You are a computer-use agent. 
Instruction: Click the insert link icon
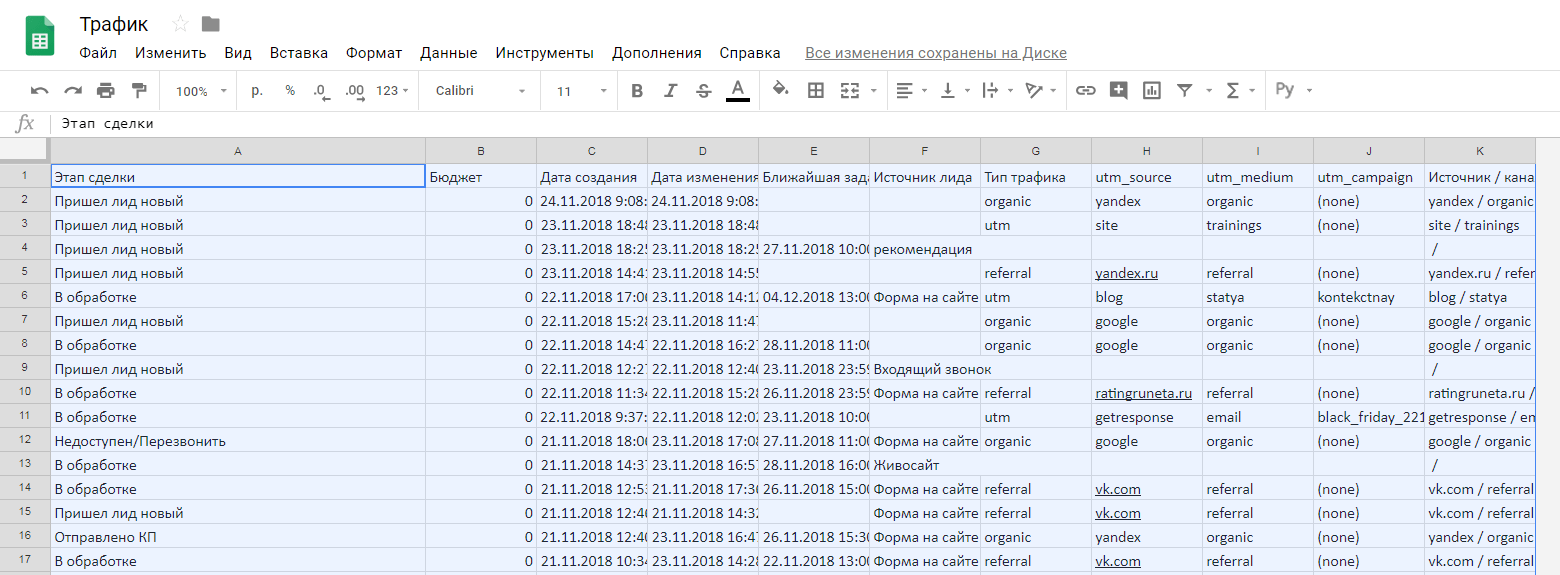coord(1086,91)
